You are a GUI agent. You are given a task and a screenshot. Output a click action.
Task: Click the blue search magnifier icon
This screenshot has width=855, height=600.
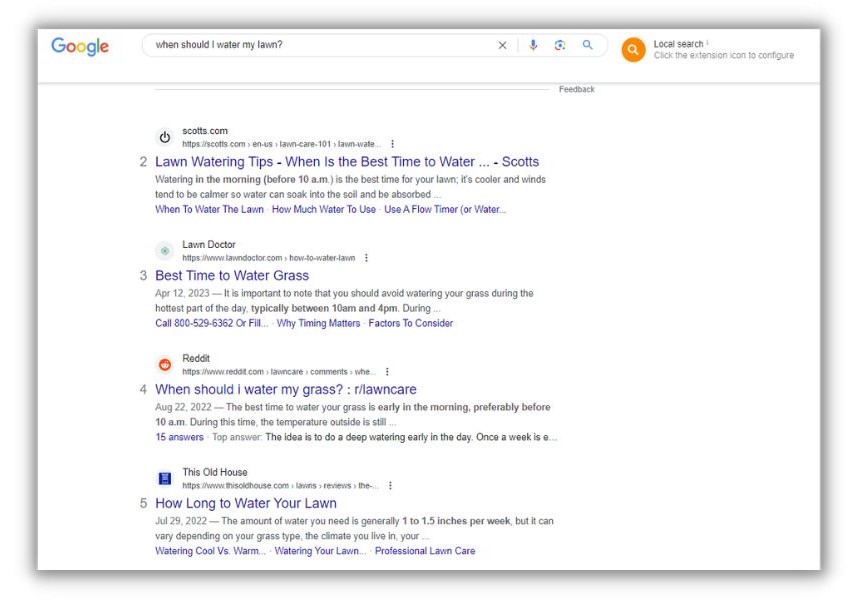click(x=589, y=47)
